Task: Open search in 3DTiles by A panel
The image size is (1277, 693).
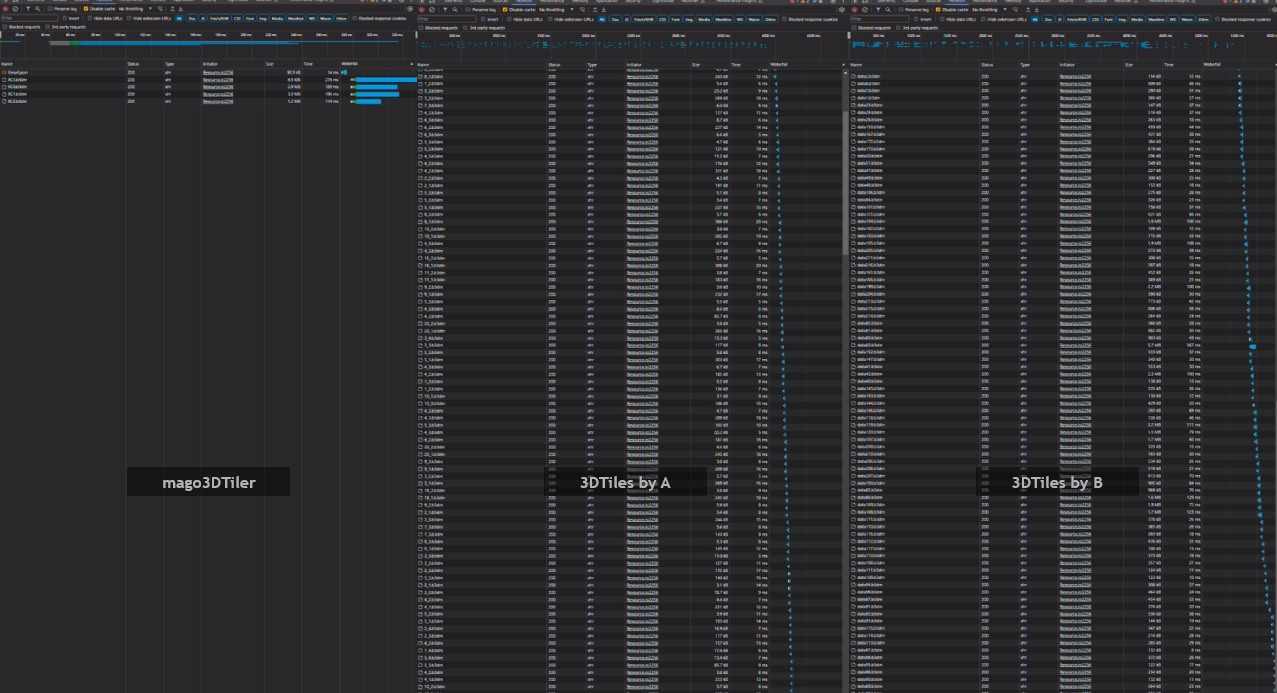Action: tap(455, 10)
